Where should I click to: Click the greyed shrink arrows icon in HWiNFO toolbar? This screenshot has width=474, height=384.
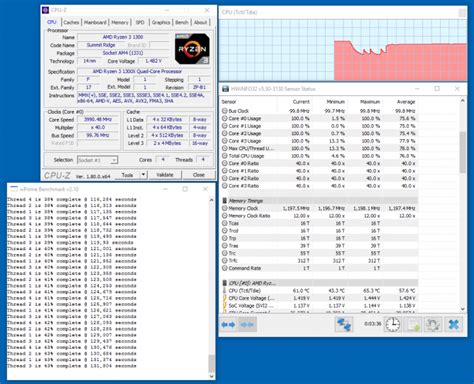tap(247, 324)
